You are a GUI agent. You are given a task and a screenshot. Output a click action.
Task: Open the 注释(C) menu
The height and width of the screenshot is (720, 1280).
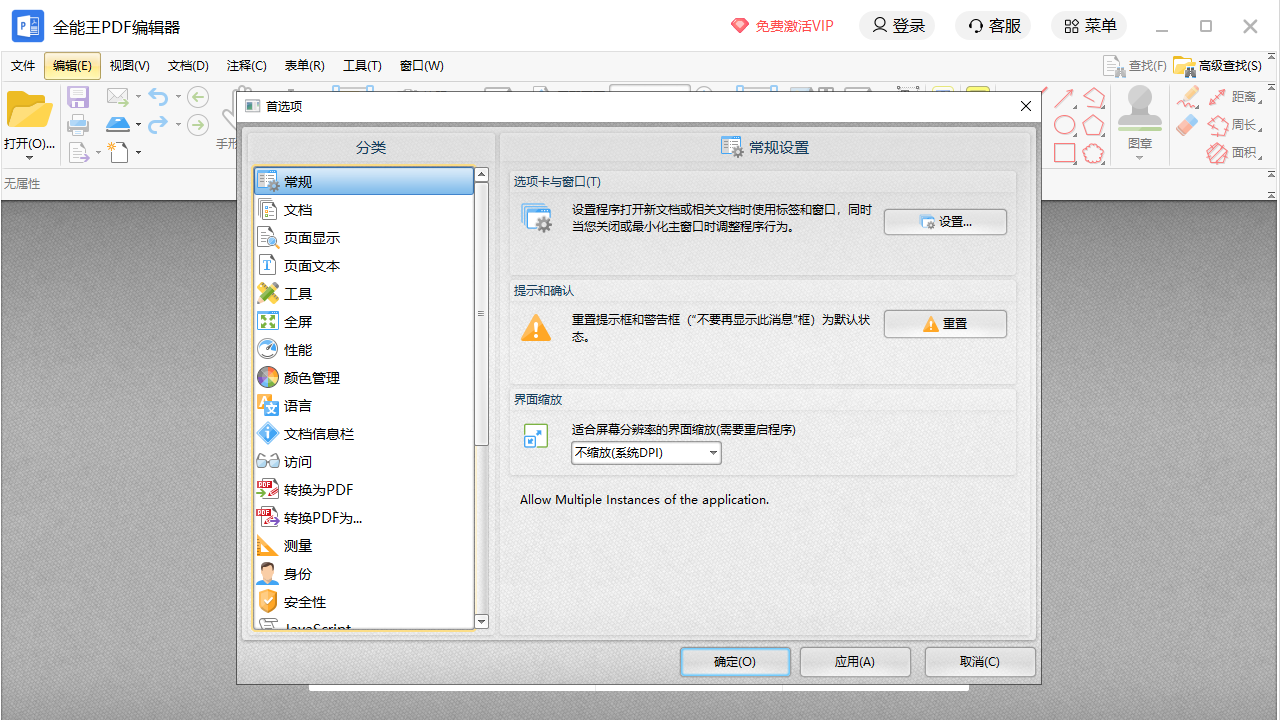[246, 65]
